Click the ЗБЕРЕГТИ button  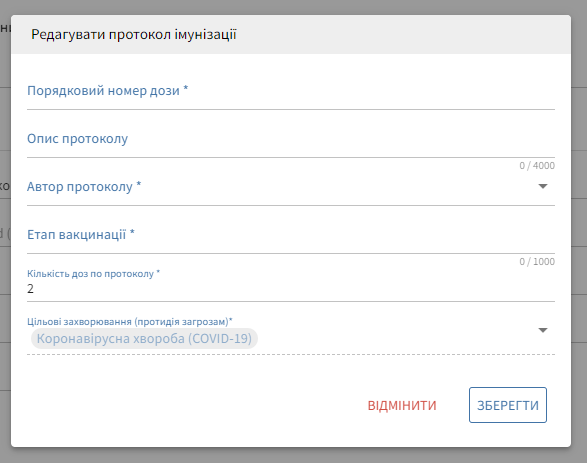[x=508, y=405]
